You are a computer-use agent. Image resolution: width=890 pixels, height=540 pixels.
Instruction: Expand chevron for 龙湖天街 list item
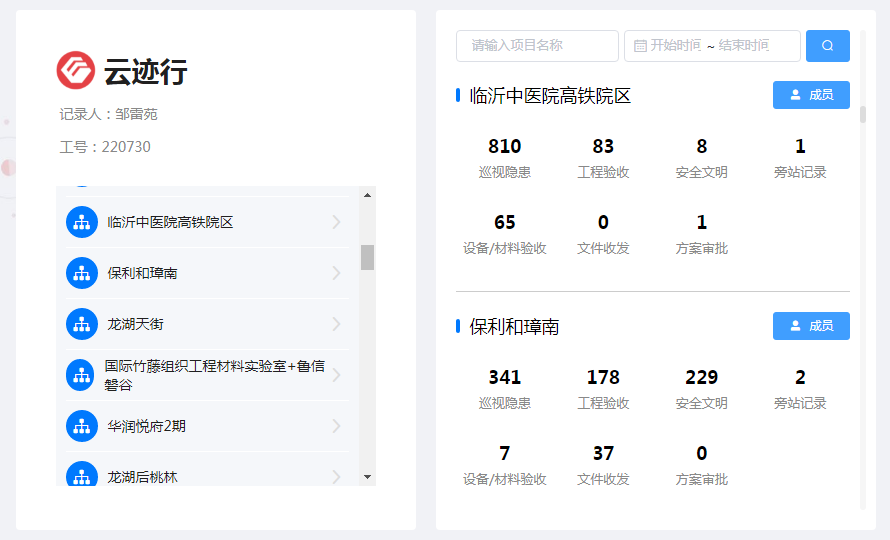click(336, 324)
